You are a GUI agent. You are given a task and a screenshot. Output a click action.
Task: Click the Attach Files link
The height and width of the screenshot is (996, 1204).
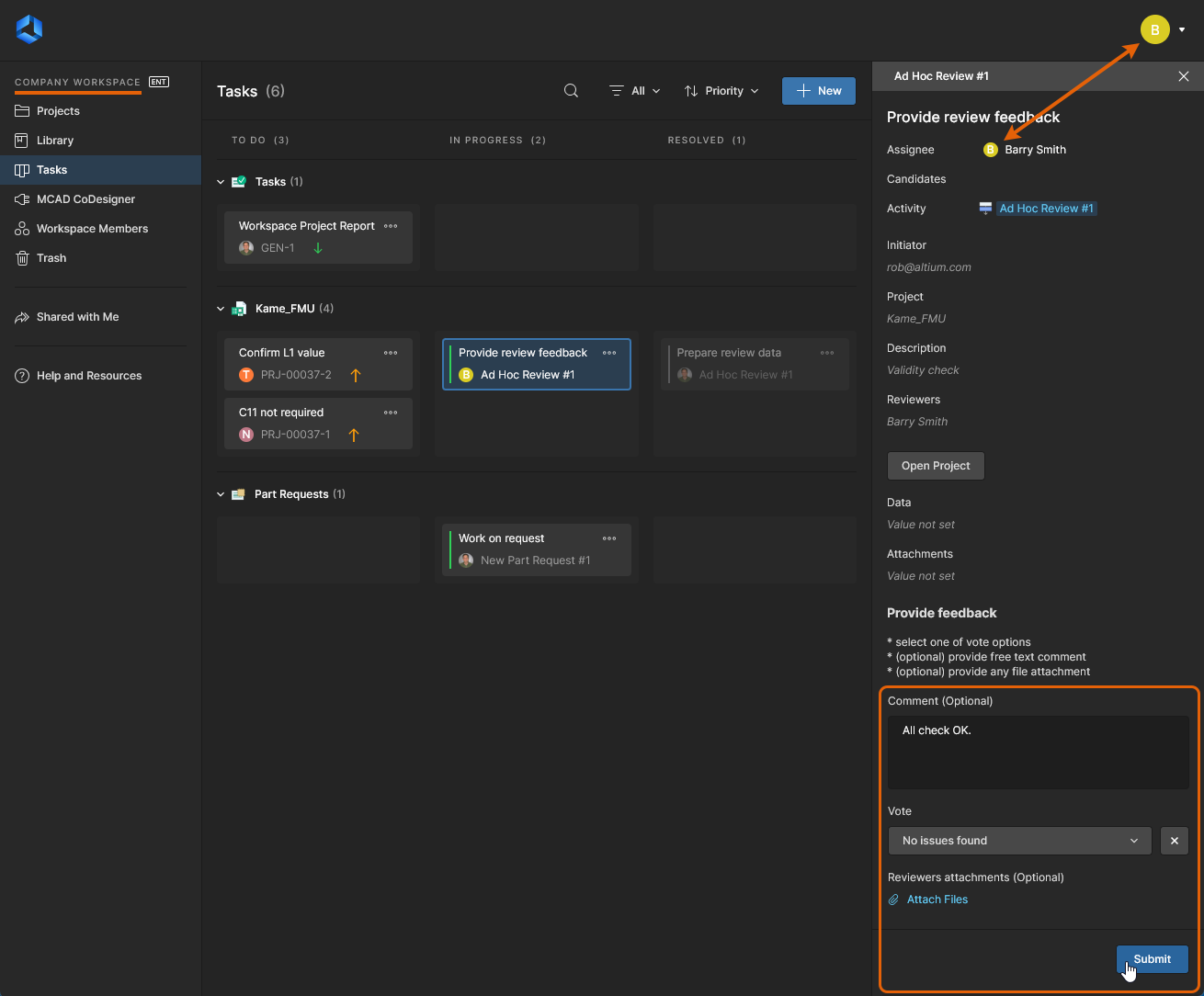click(937, 900)
